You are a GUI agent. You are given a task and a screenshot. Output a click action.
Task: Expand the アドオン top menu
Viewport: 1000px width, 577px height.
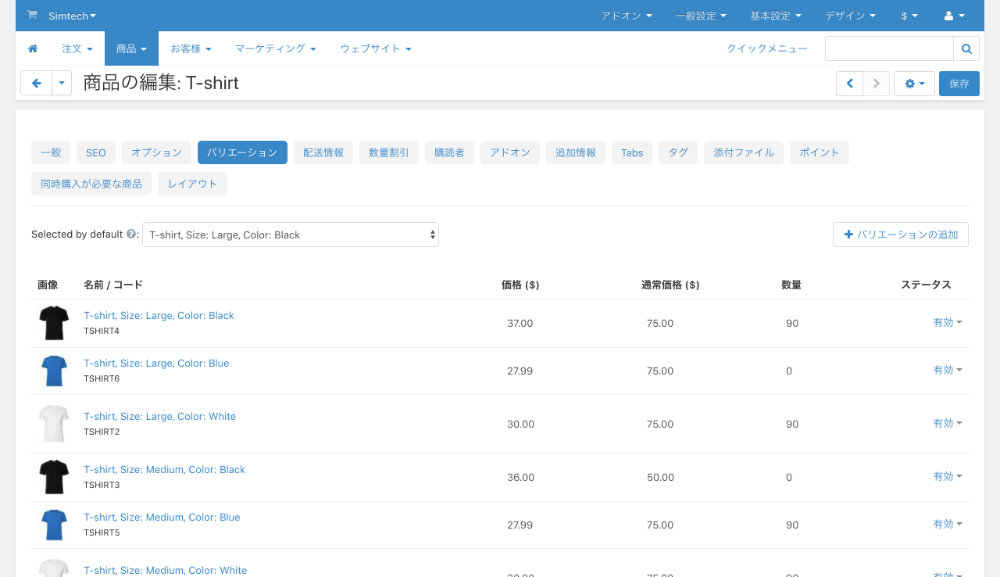click(626, 16)
